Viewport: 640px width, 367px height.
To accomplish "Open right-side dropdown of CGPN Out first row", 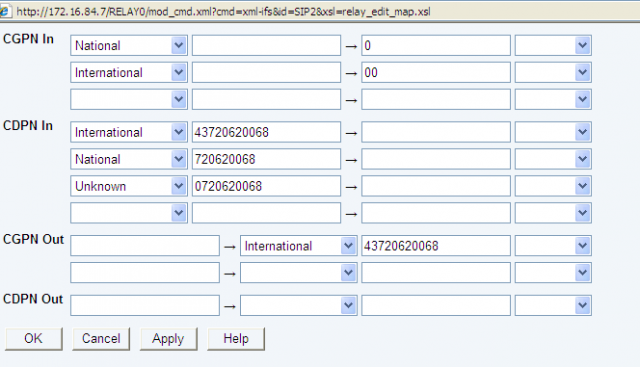I will coord(553,246).
